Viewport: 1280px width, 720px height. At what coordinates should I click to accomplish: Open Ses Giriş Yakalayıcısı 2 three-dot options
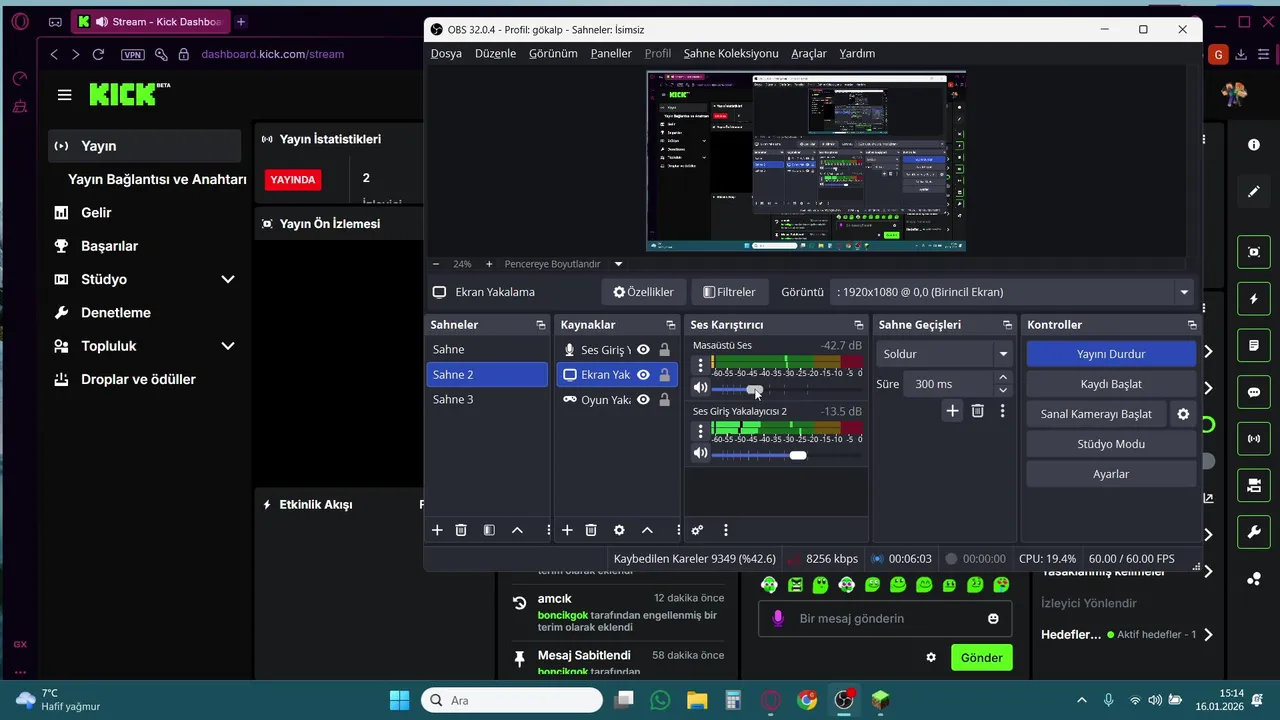[x=700, y=432]
